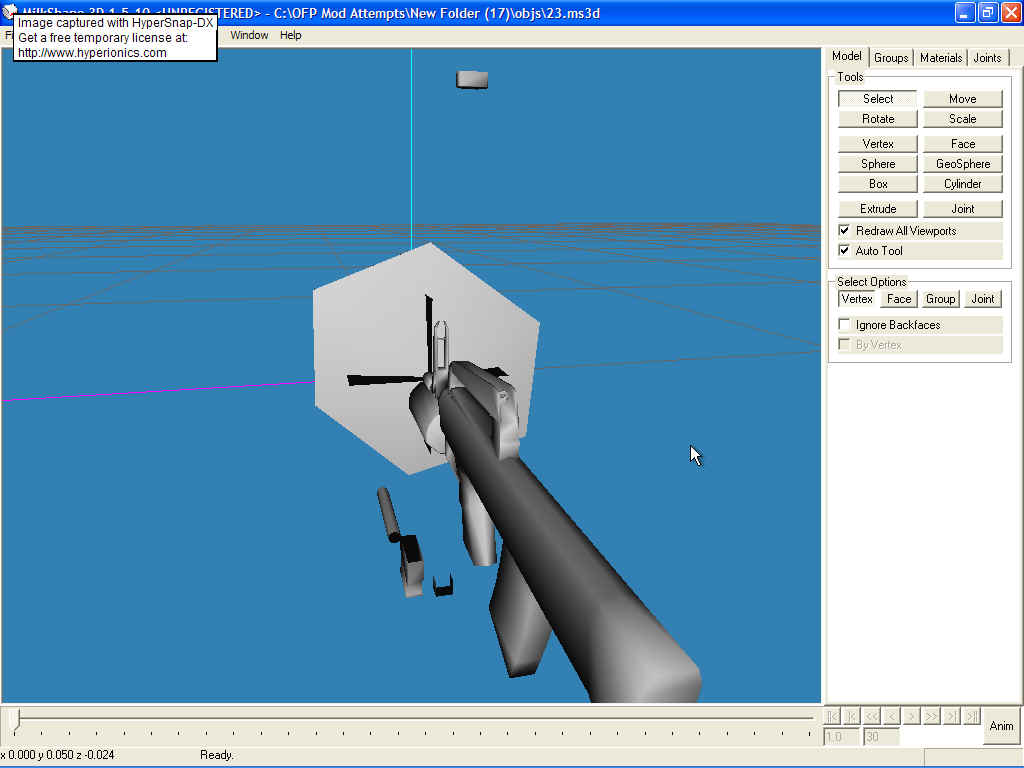Click the Extrude tool button
1024x768 pixels.
[878, 209]
